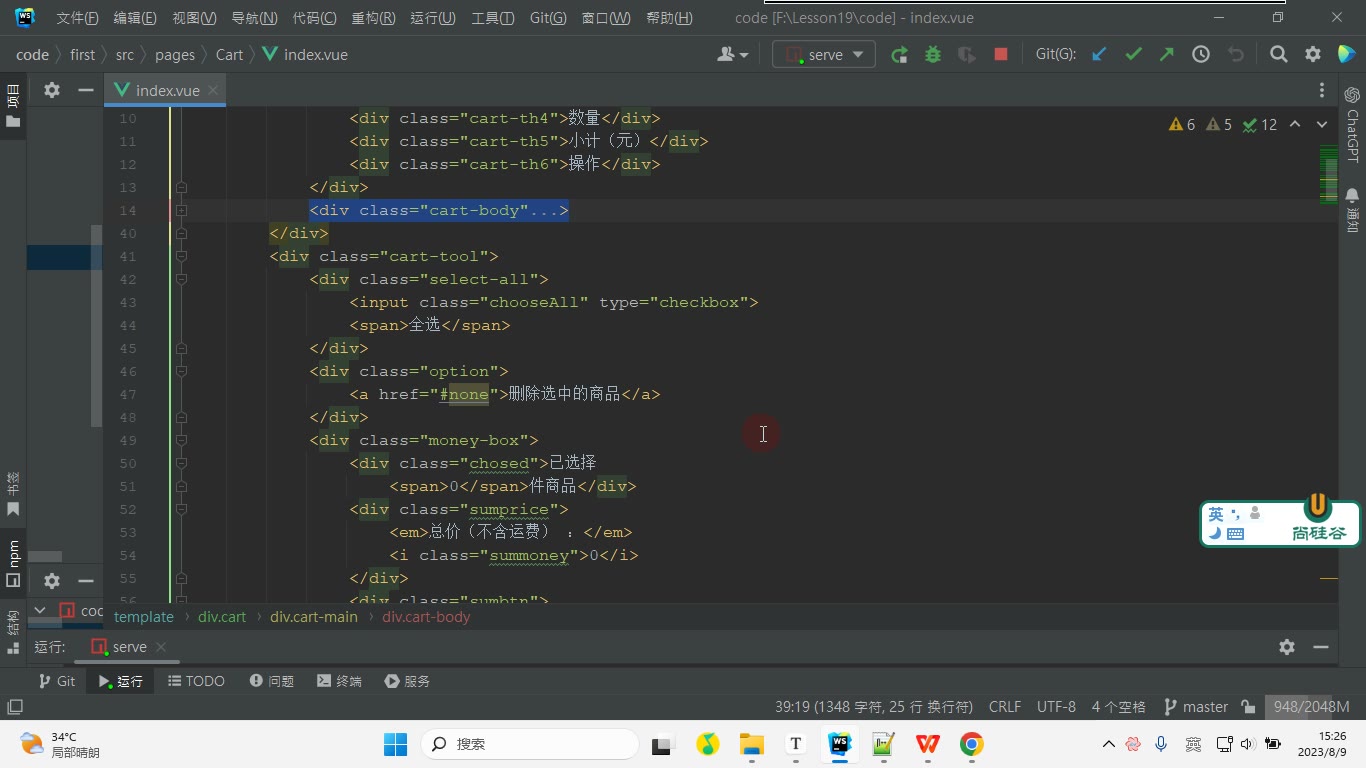Click the red Stop serve button
This screenshot has width=1366, height=768.
click(x=1000, y=55)
